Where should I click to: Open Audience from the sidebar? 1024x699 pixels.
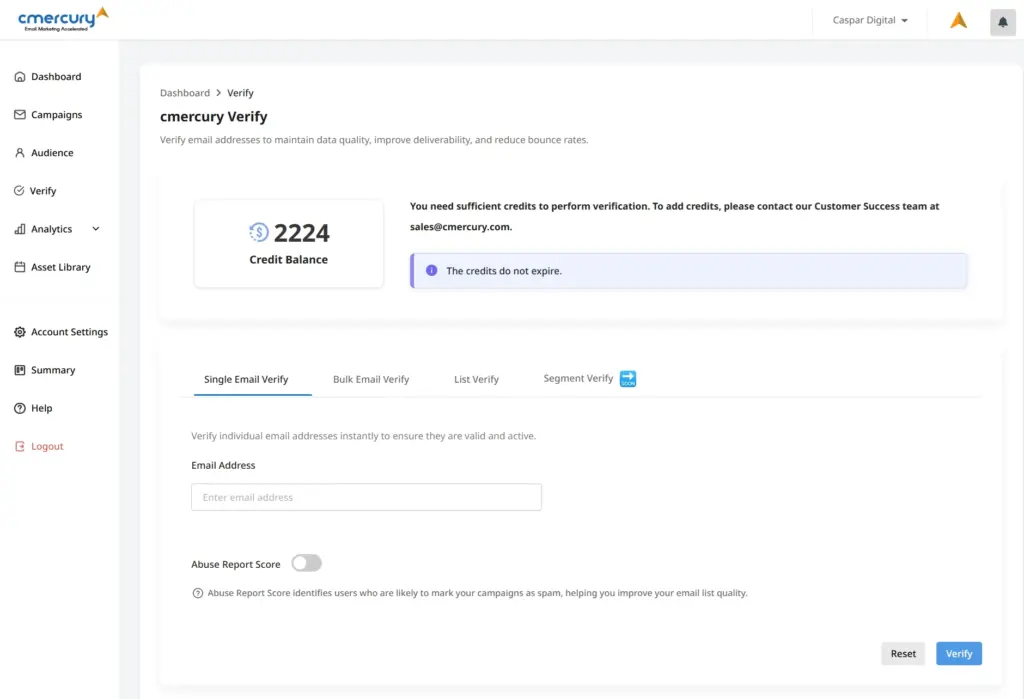[x=52, y=153]
